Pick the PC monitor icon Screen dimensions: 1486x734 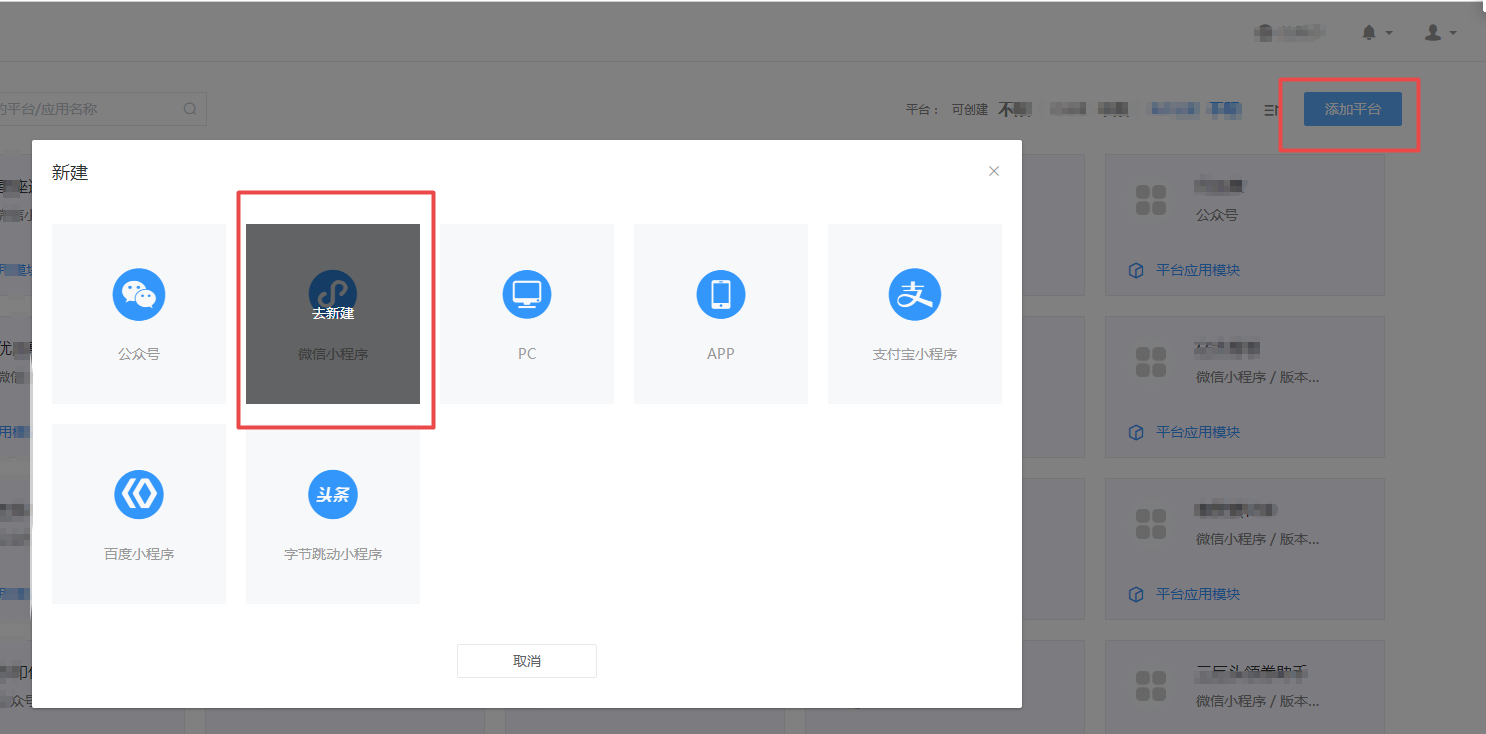pyautogui.click(x=527, y=294)
